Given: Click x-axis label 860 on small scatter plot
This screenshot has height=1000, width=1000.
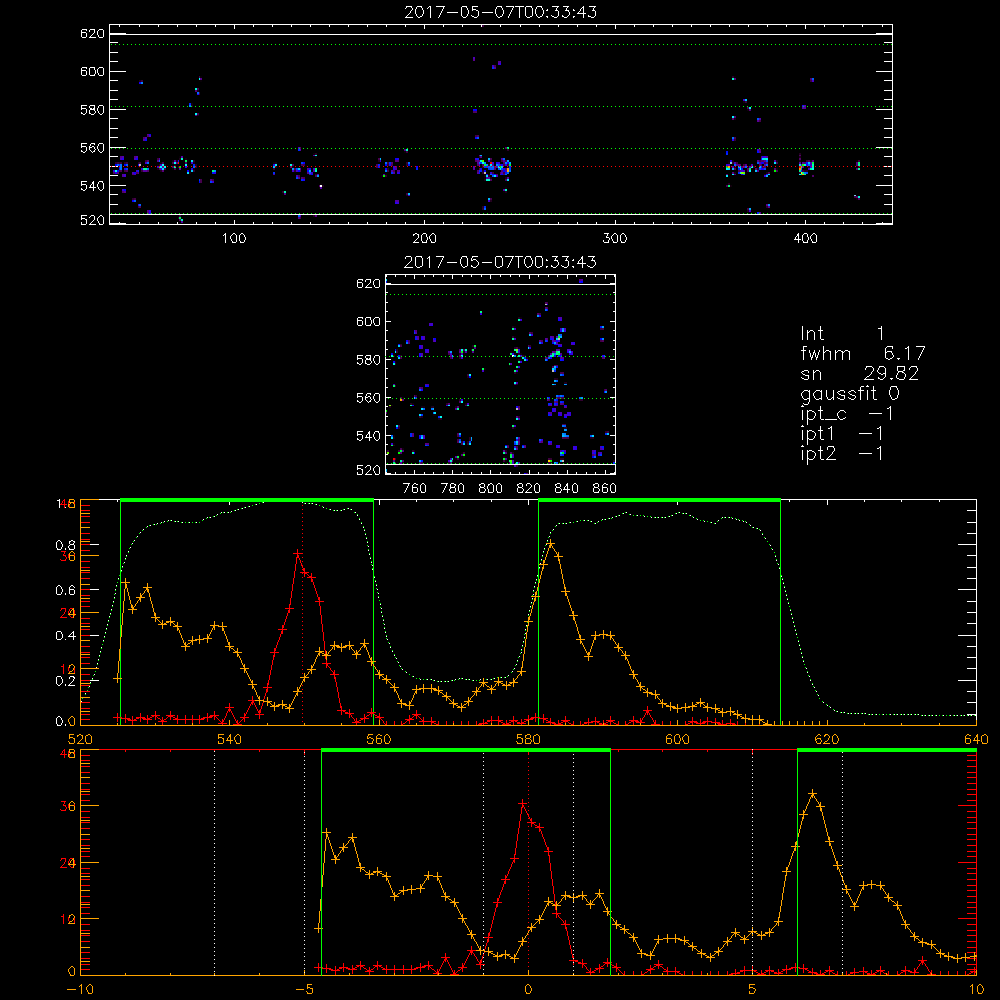Looking at the screenshot, I should click(x=605, y=489).
